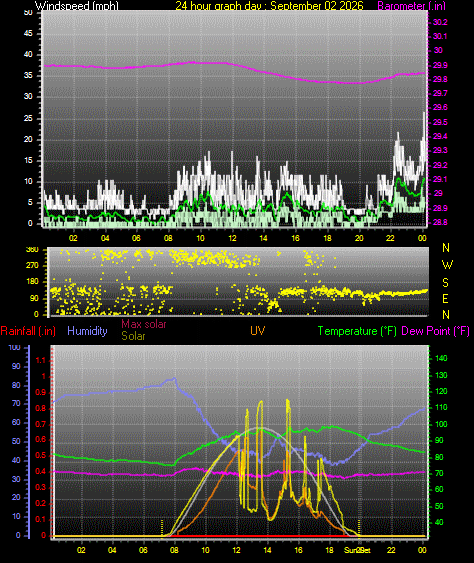Click the 02 hour label under bottom graph
Viewport: 474px width, 563px height.
click(81, 550)
